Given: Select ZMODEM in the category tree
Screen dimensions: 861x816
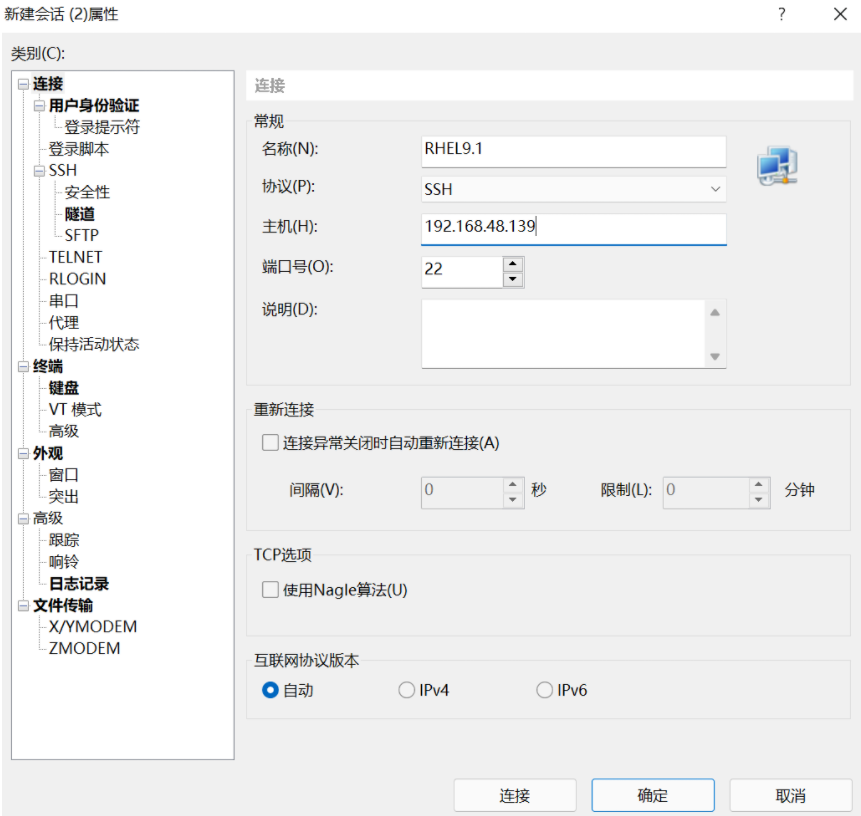Looking at the screenshot, I should [84, 649].
